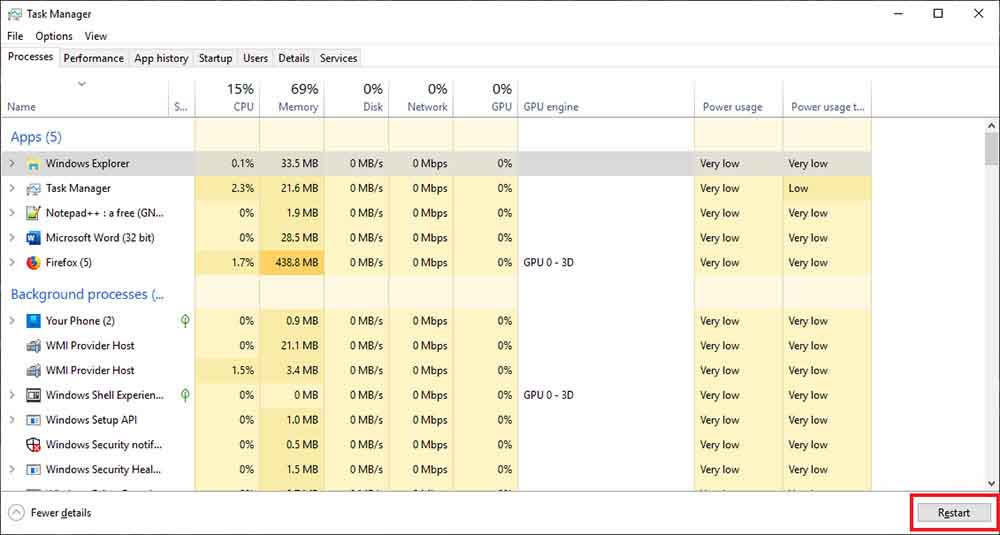Expand the Notepad++ process row
Image resolution: width=1000 pixels, height=535 pixels.
coord(11,213)
